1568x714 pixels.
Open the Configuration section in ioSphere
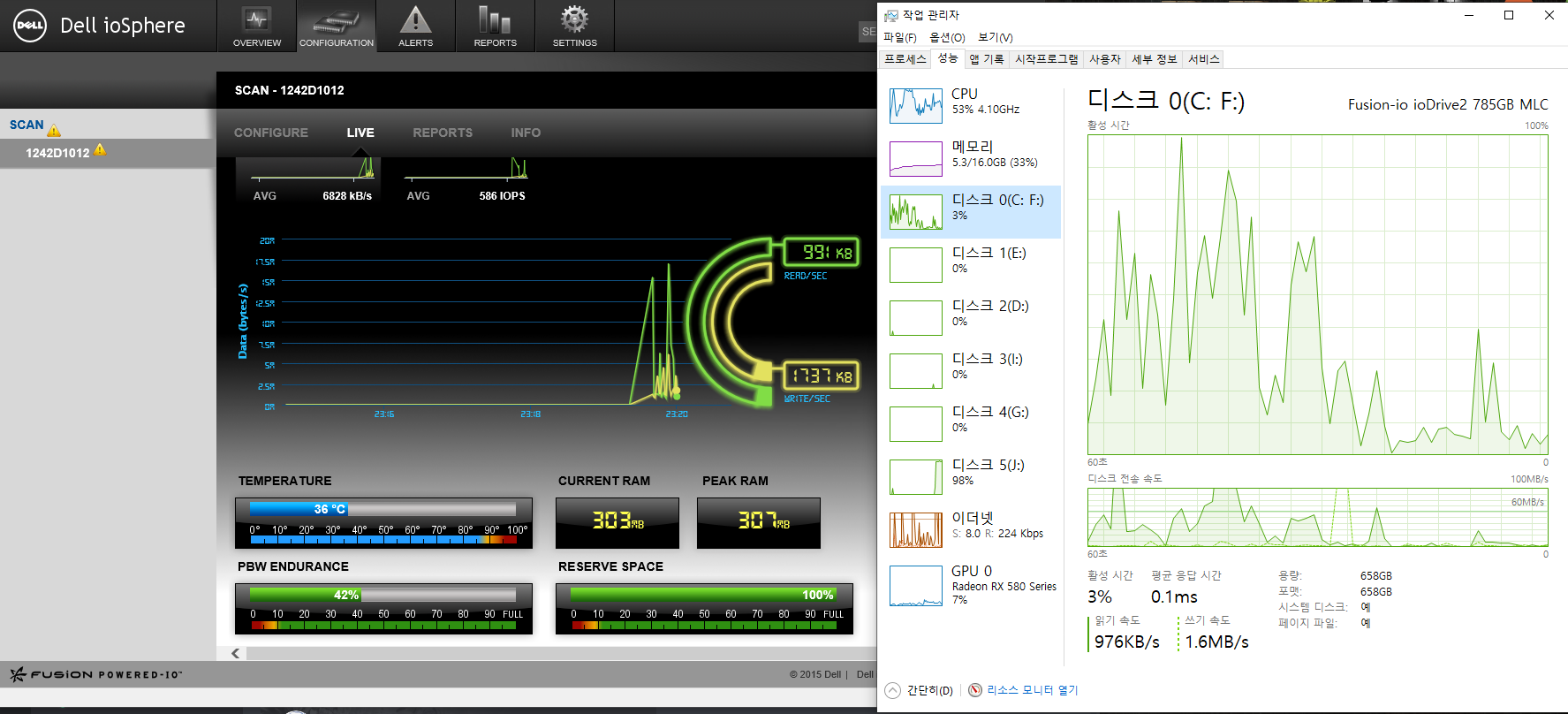pos(337,26)
